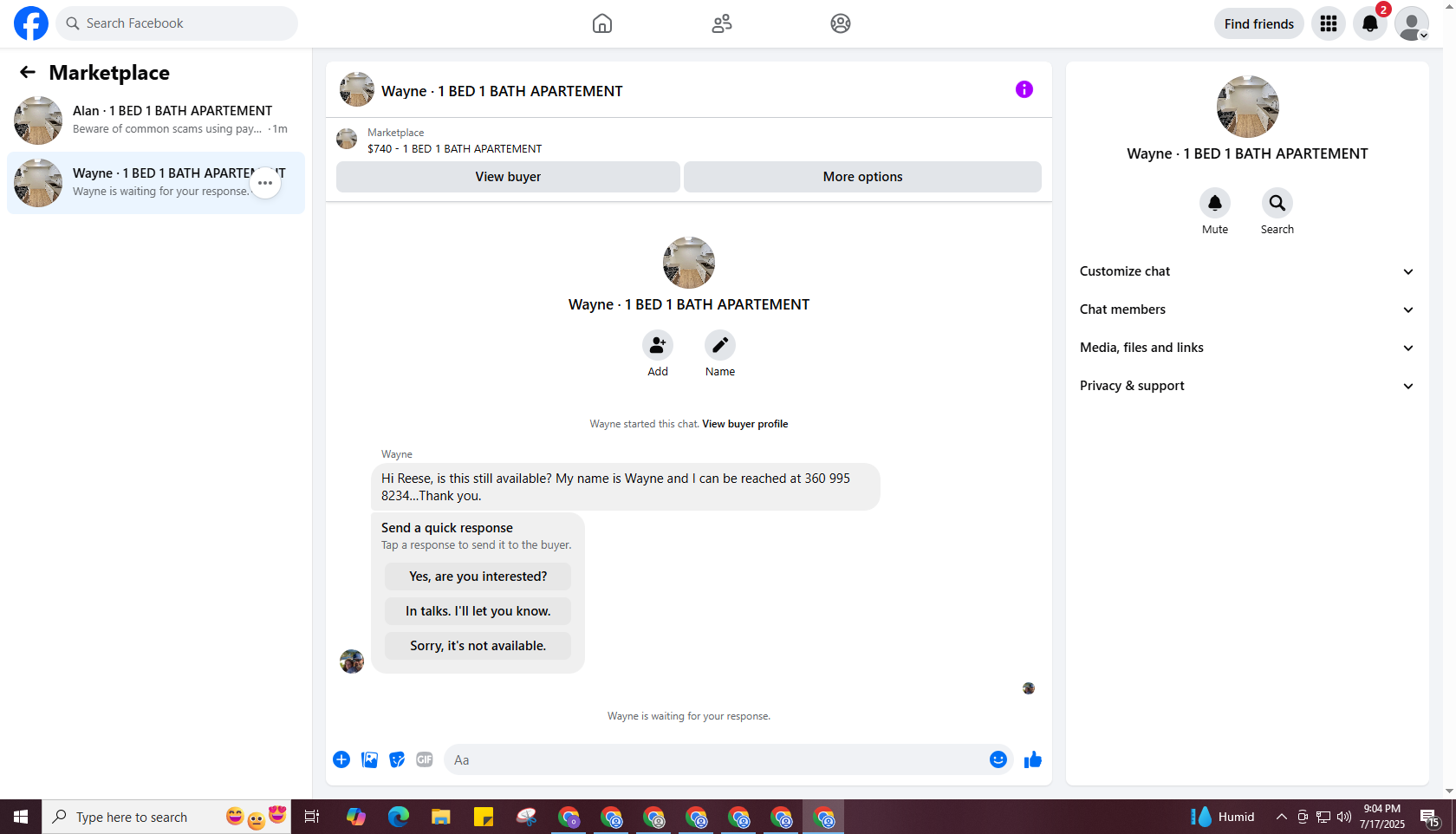
Task: Open the Windows notification center
Action: coord(1430,817)
